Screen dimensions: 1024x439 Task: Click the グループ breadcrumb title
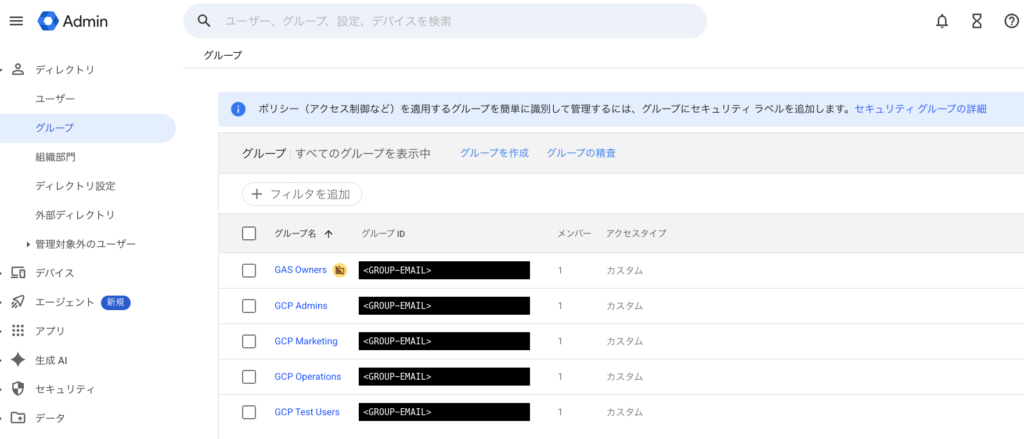click(223, 56)
